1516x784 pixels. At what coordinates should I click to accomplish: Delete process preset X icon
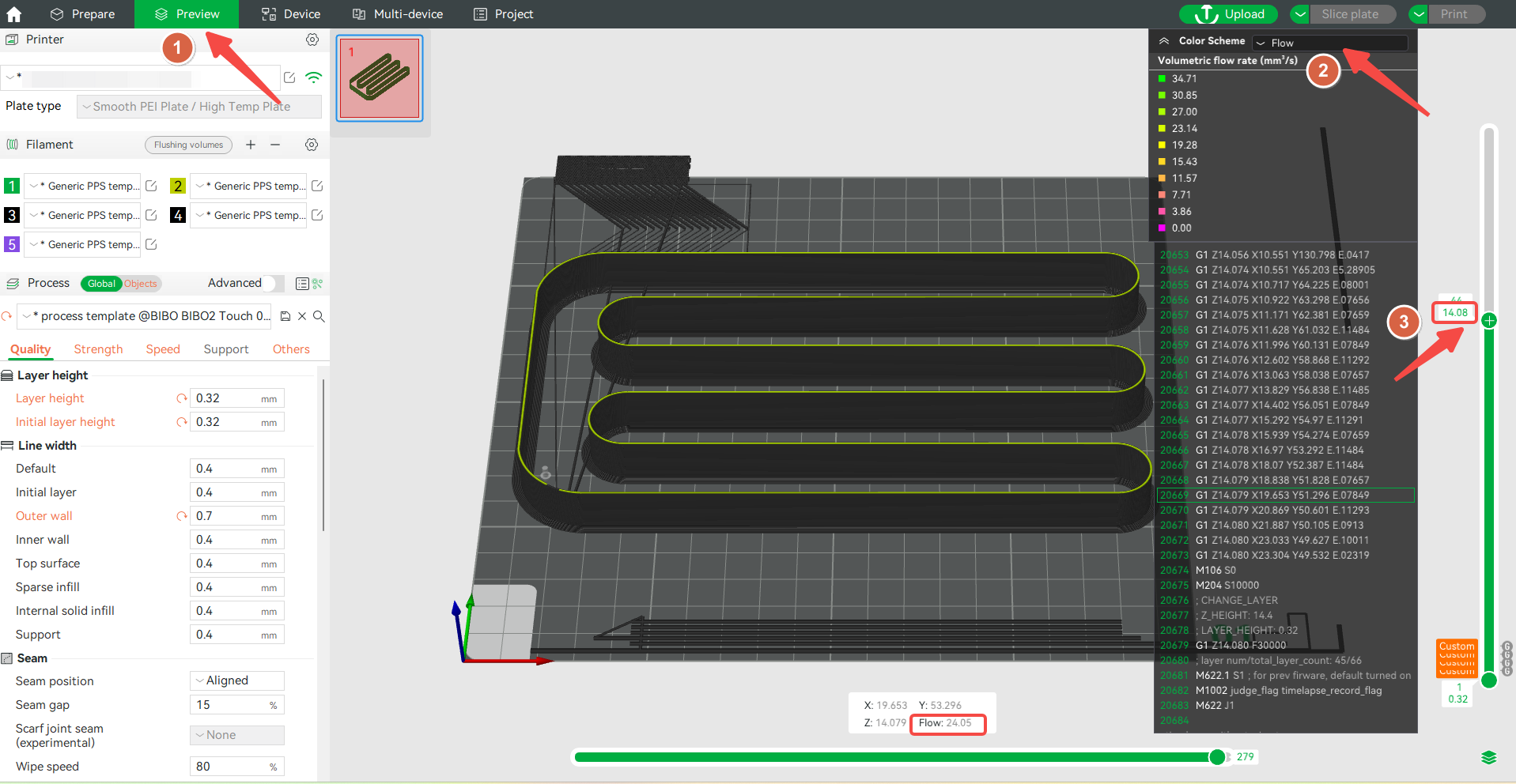click(302, 316)
